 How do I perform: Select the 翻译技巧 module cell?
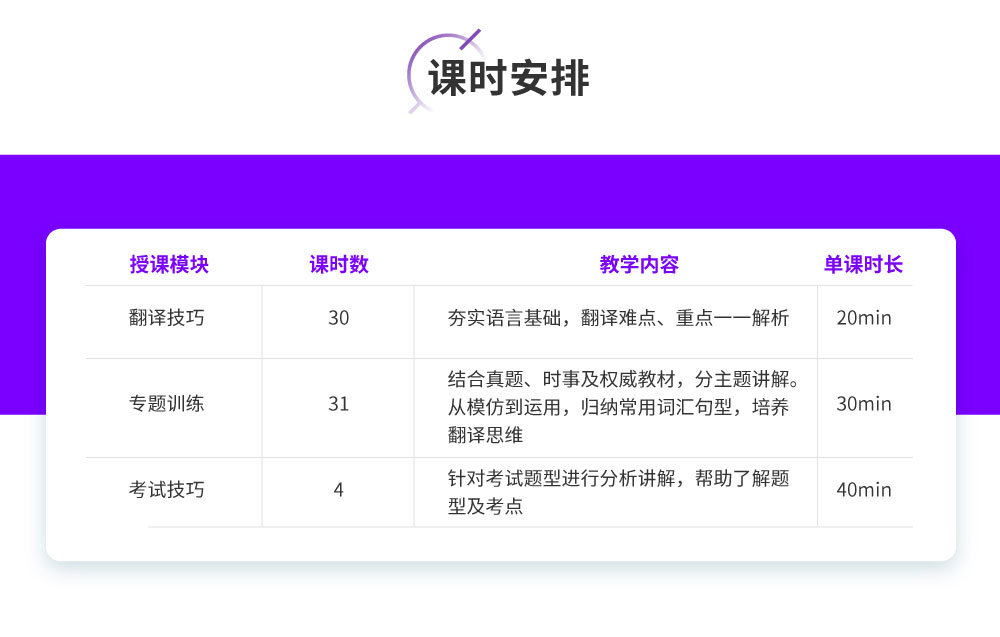tap(167, 318)
